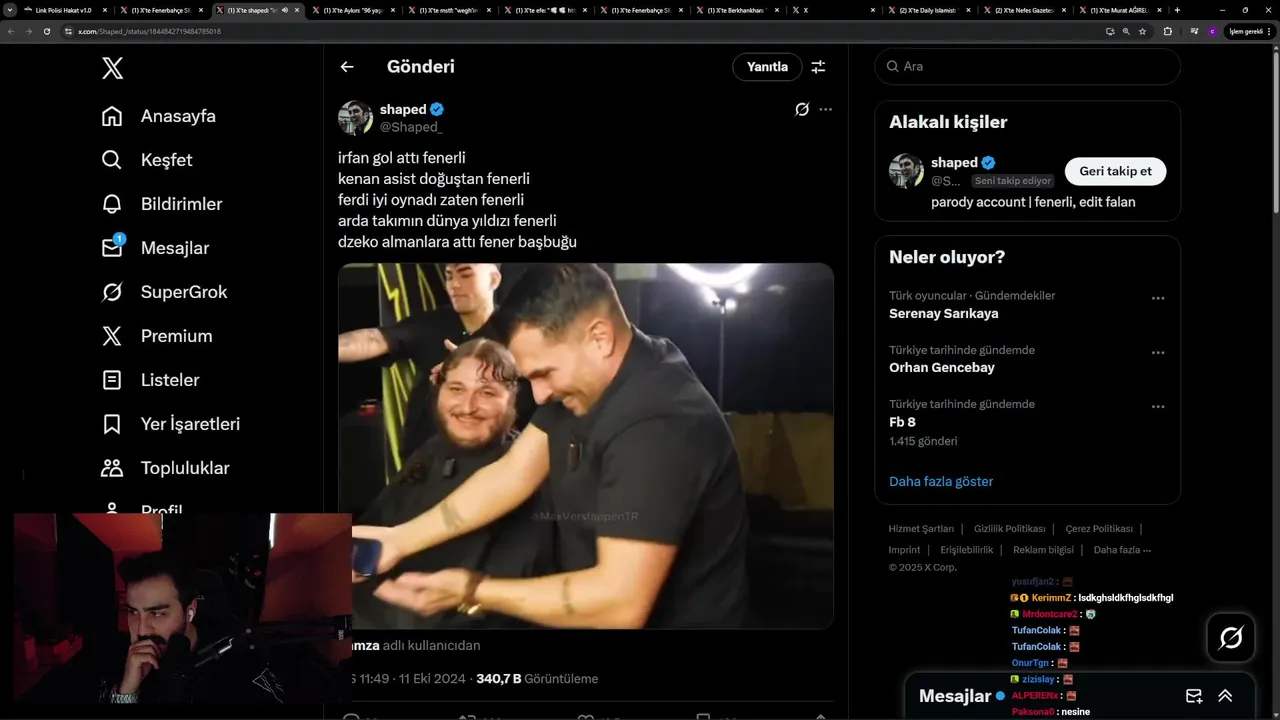Open Hizmet Şartları footer link

tap(921, 529)
